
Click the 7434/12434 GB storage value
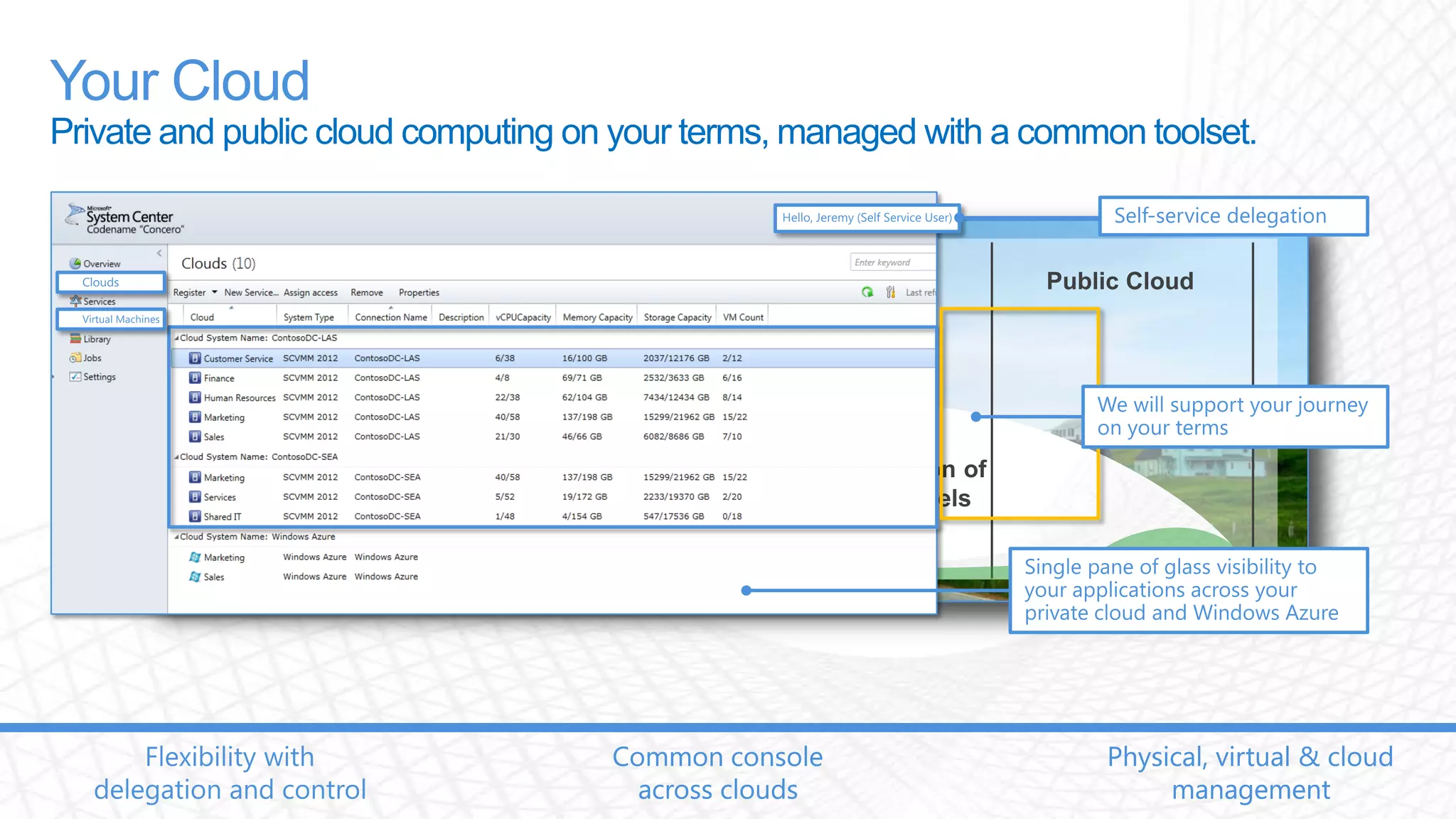pos(676,397)
